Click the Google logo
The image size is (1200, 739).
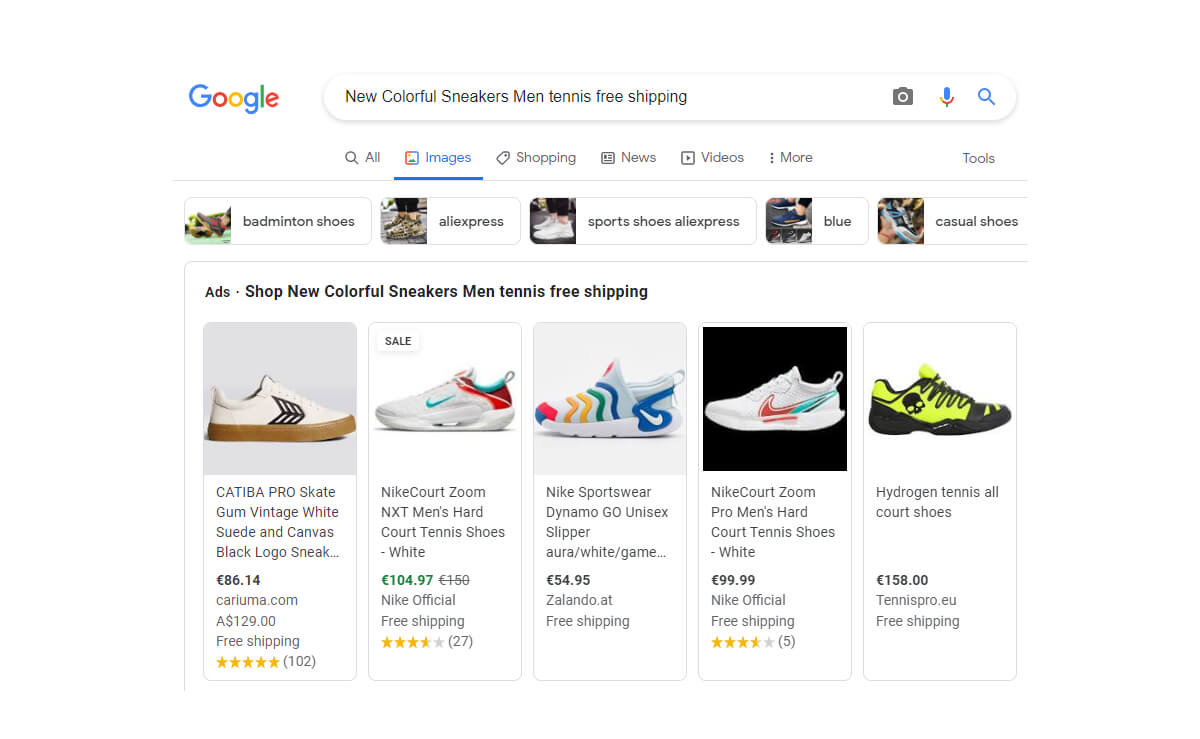234,98
